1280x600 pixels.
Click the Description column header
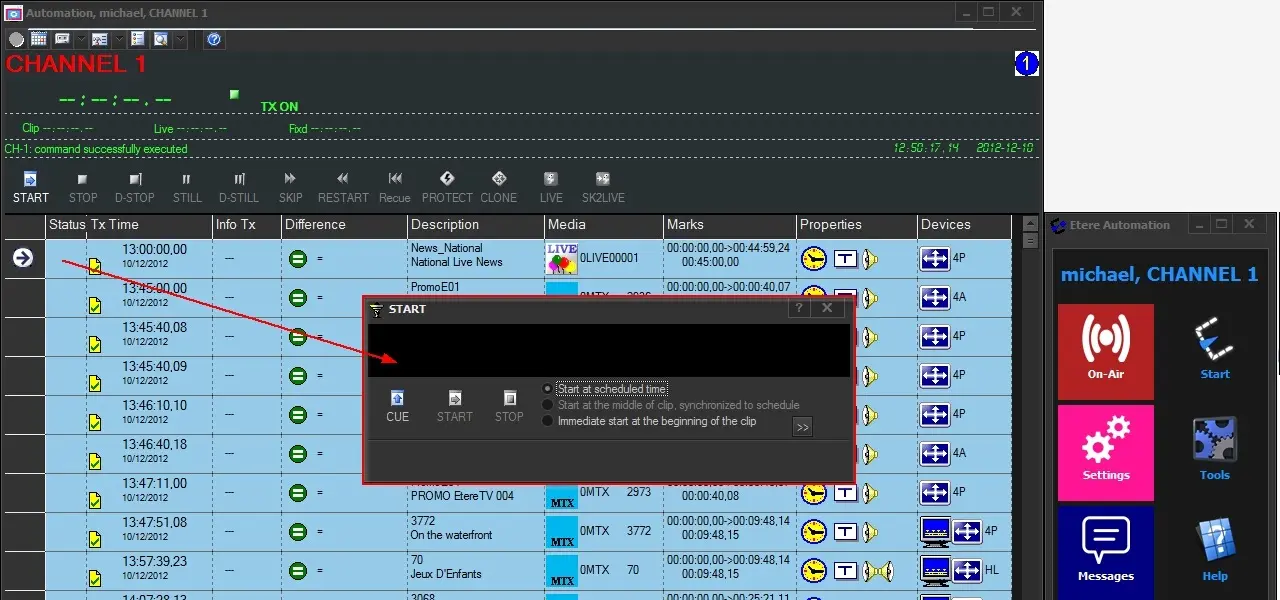click(445, 225)
